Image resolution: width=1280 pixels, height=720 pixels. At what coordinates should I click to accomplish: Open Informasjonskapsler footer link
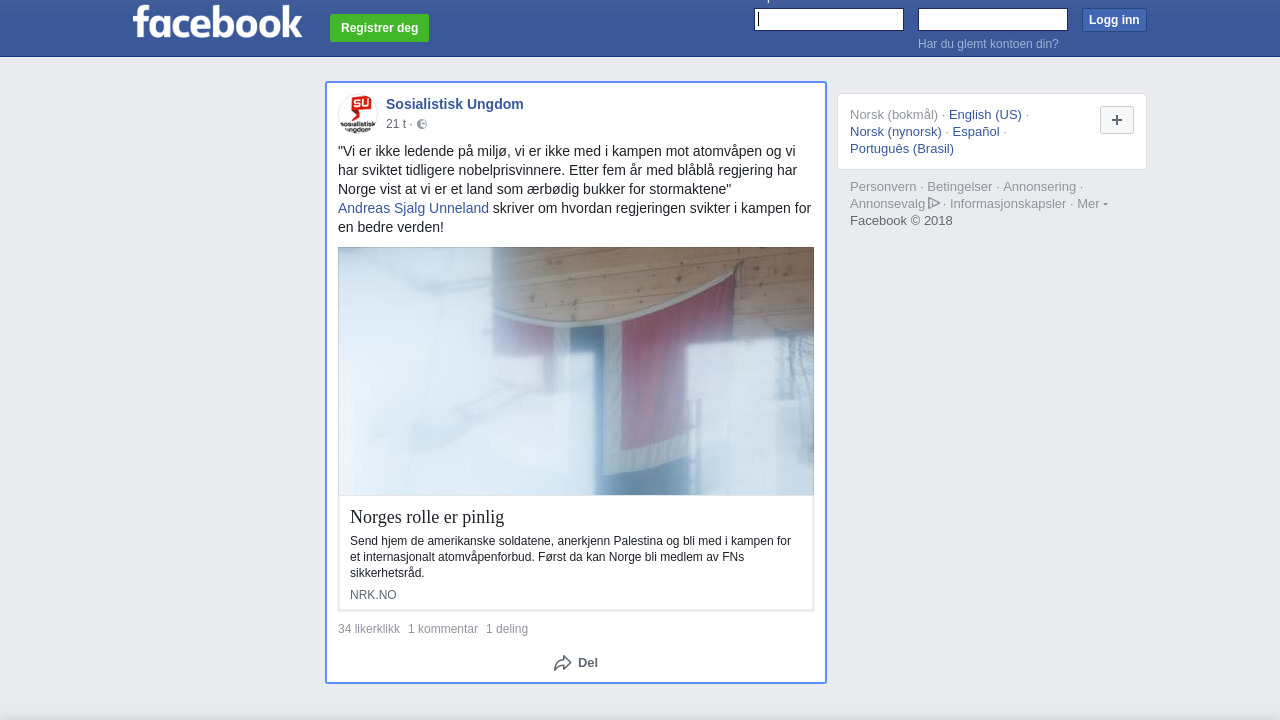pos(1008,203)
